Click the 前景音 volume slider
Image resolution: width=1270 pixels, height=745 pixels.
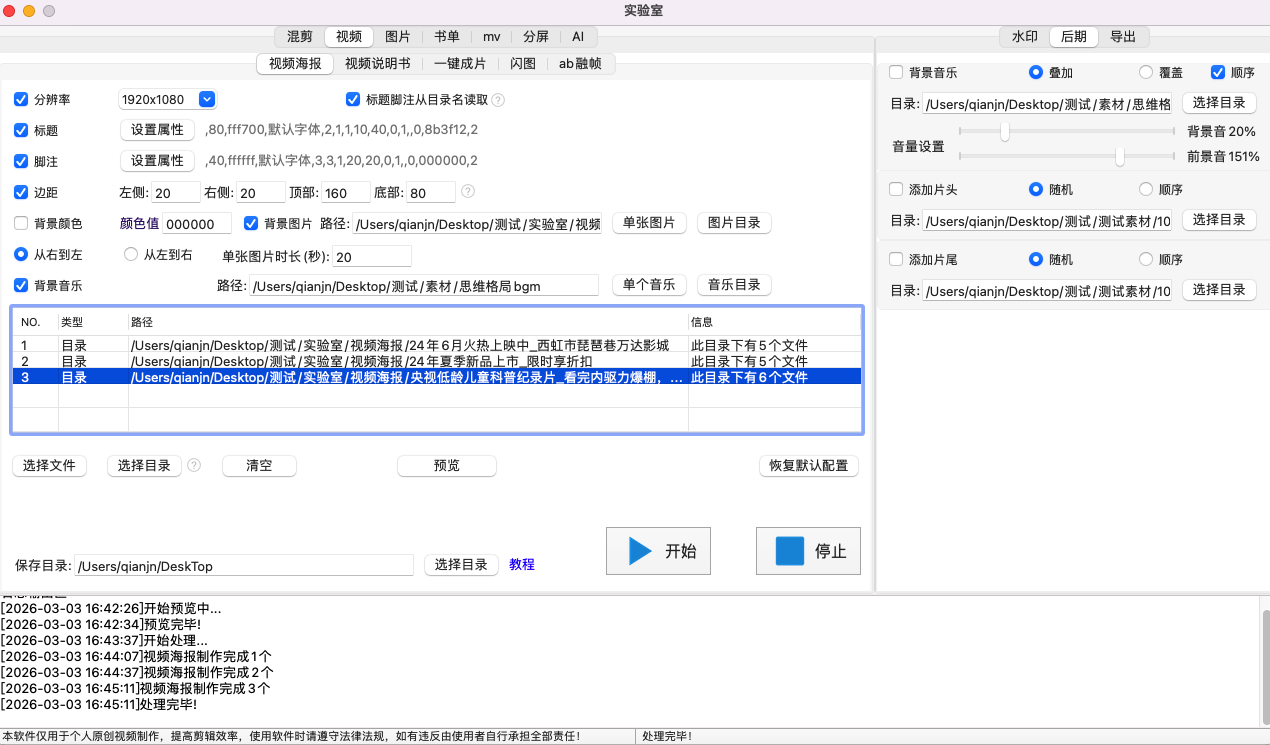(1118, 157)
